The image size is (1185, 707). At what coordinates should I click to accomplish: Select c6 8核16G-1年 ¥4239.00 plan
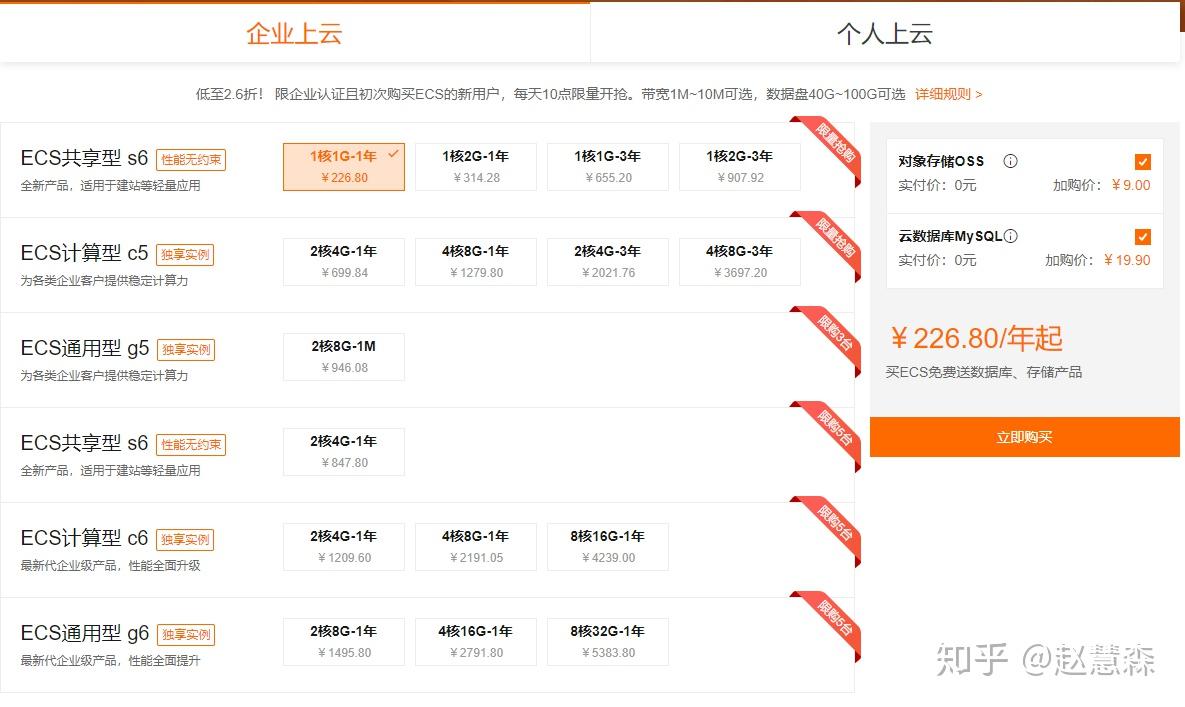point(608,547)
